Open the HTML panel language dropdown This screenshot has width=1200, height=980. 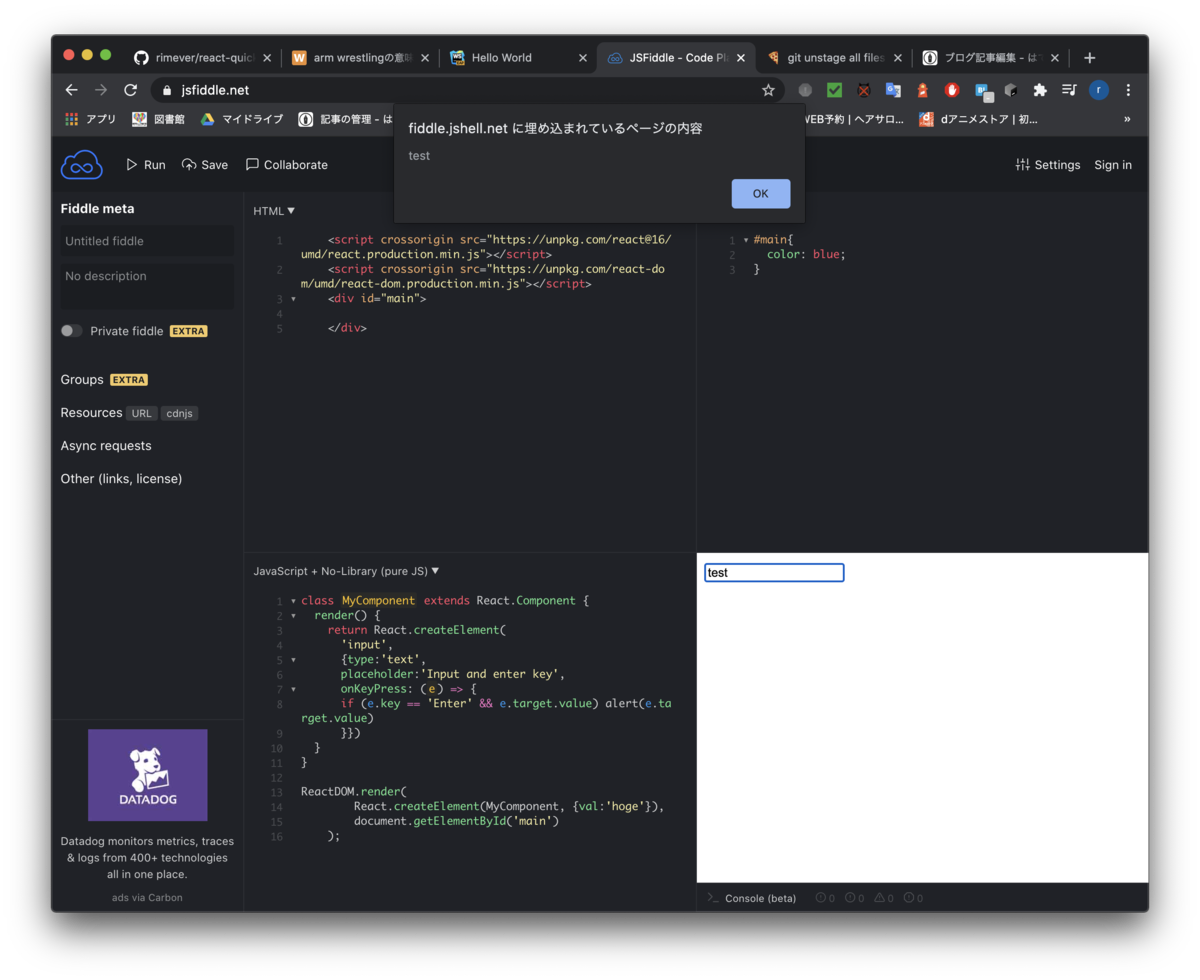(274, 211)
